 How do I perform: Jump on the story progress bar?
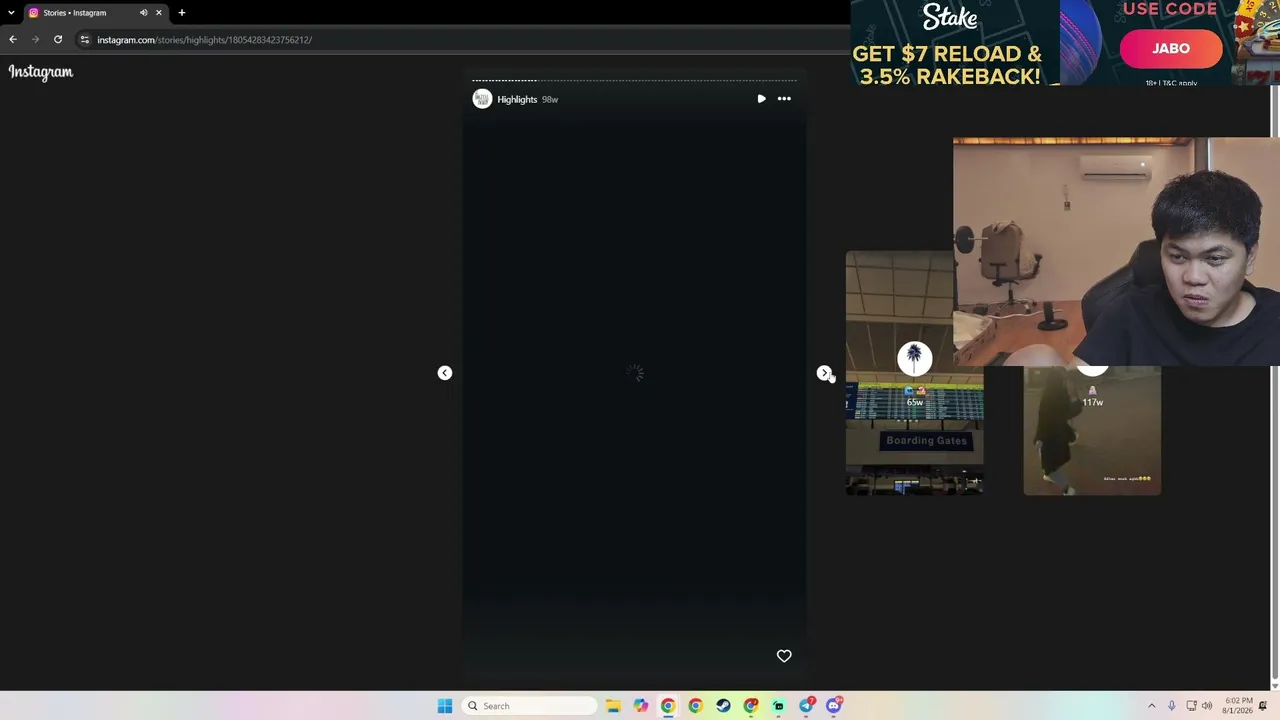click(x=634, y=80)
